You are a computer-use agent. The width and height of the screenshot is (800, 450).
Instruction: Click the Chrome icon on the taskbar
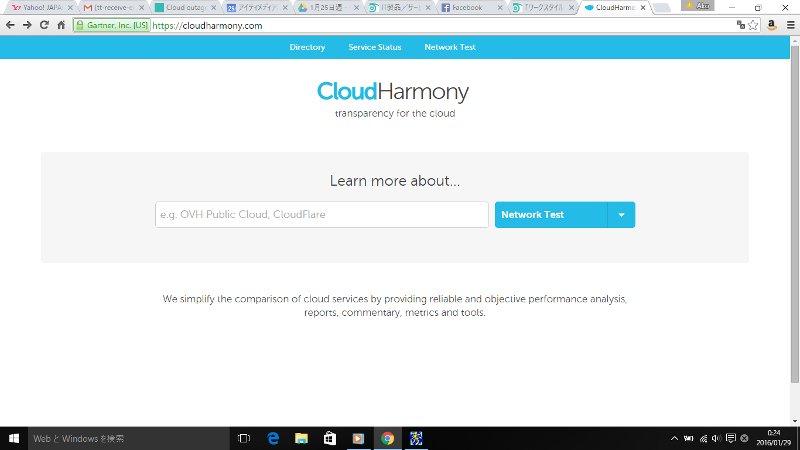pyautogui.click(x=387, y=438)
